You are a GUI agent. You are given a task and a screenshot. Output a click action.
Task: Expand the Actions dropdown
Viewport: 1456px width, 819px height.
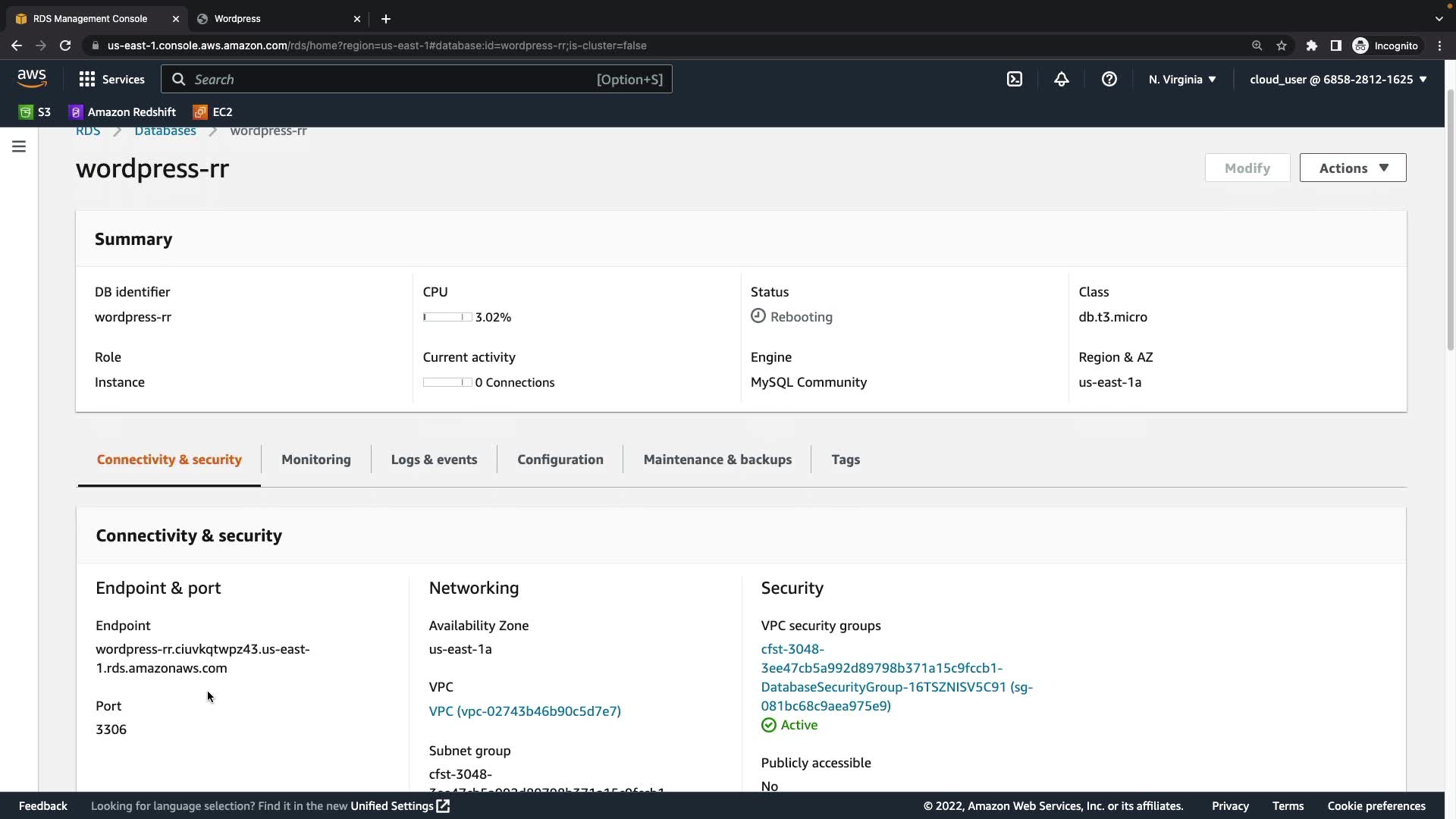click(x=1352, y=168)
